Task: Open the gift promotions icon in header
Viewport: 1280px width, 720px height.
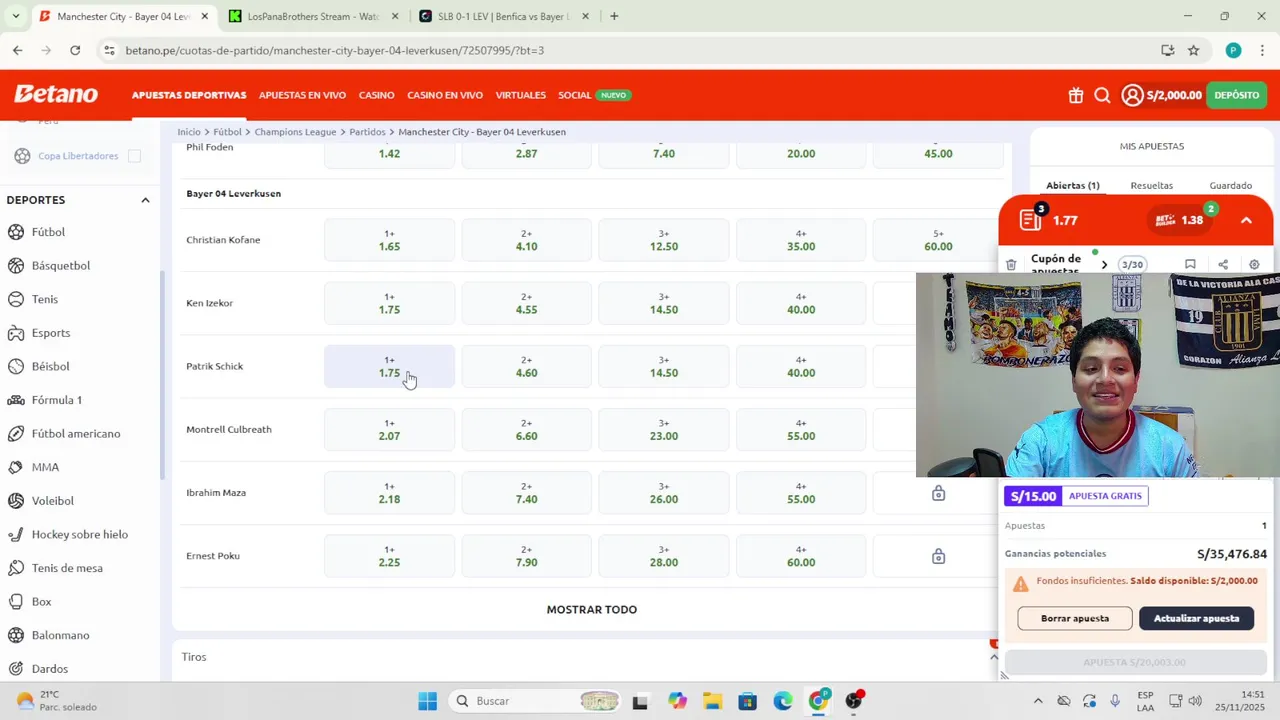Action: click(1075, 95)
